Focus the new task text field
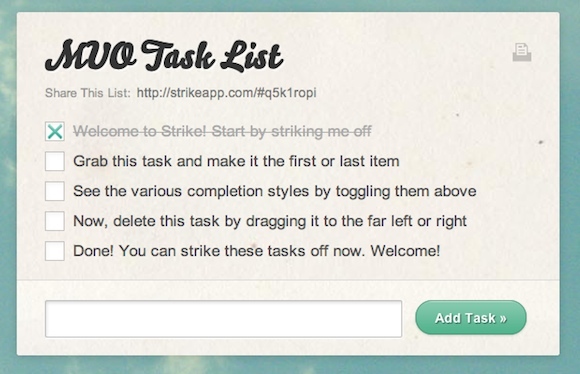580x374 pixels. point(223,319)
